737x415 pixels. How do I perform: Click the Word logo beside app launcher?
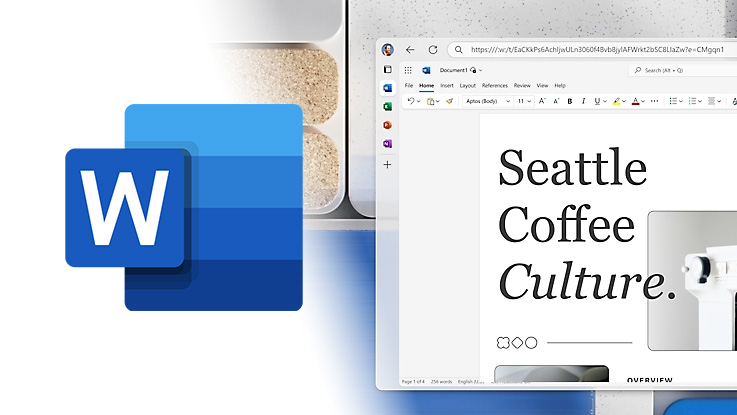[426, 70]
